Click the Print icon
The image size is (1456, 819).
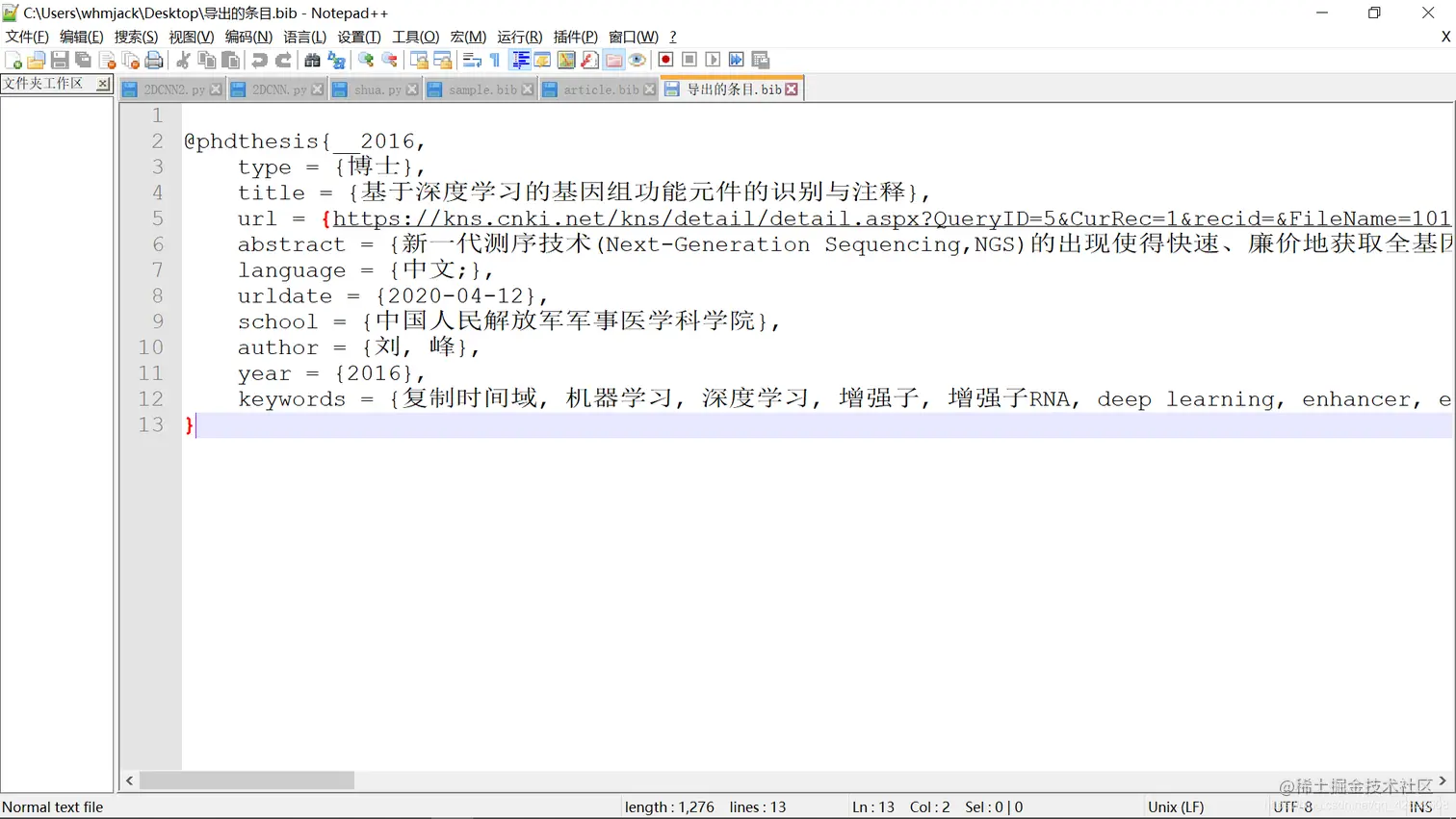coord(154,60)
